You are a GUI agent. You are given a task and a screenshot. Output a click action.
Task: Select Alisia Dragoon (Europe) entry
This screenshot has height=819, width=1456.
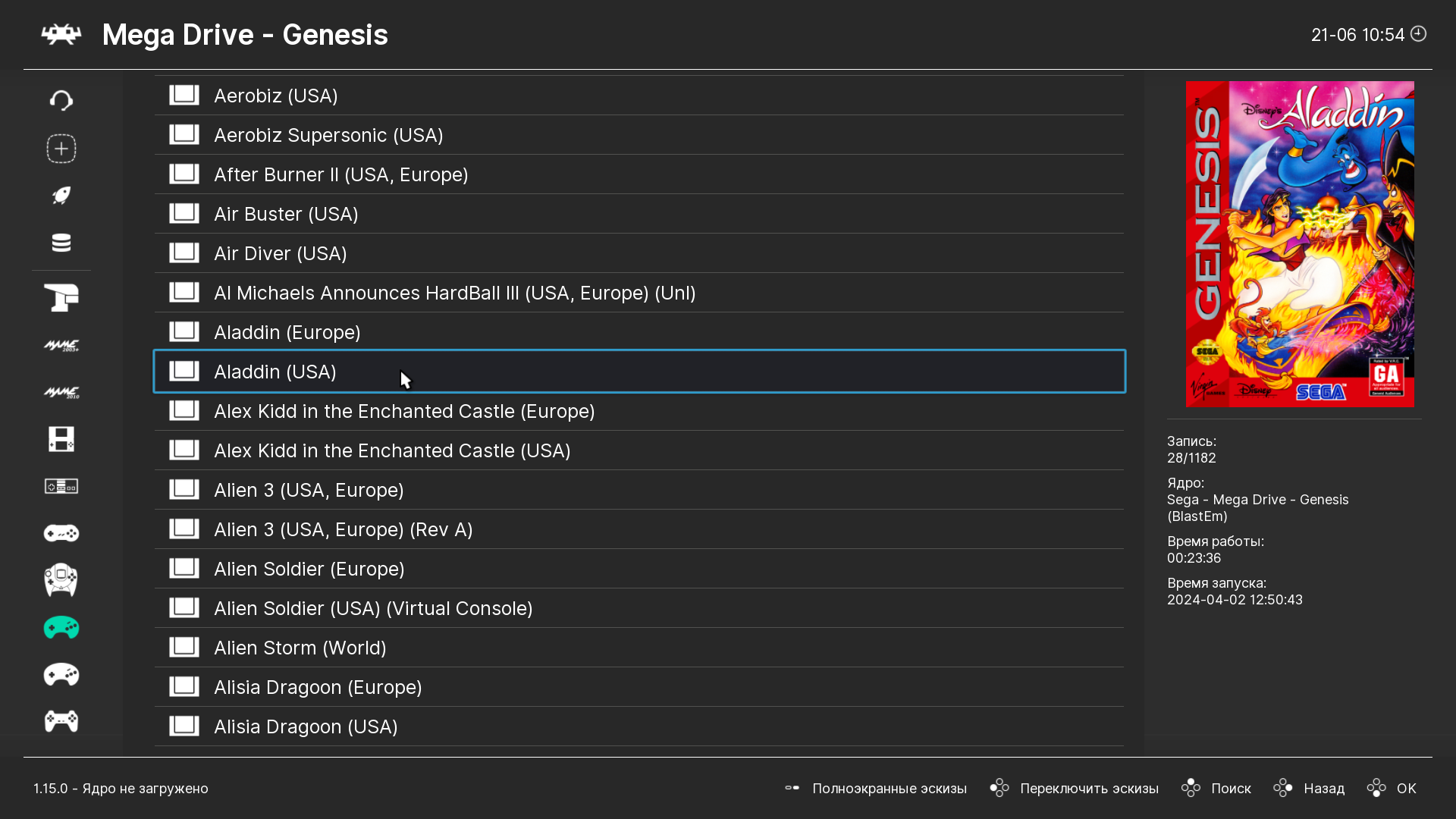pyautogui.click(x=639, y=687)
